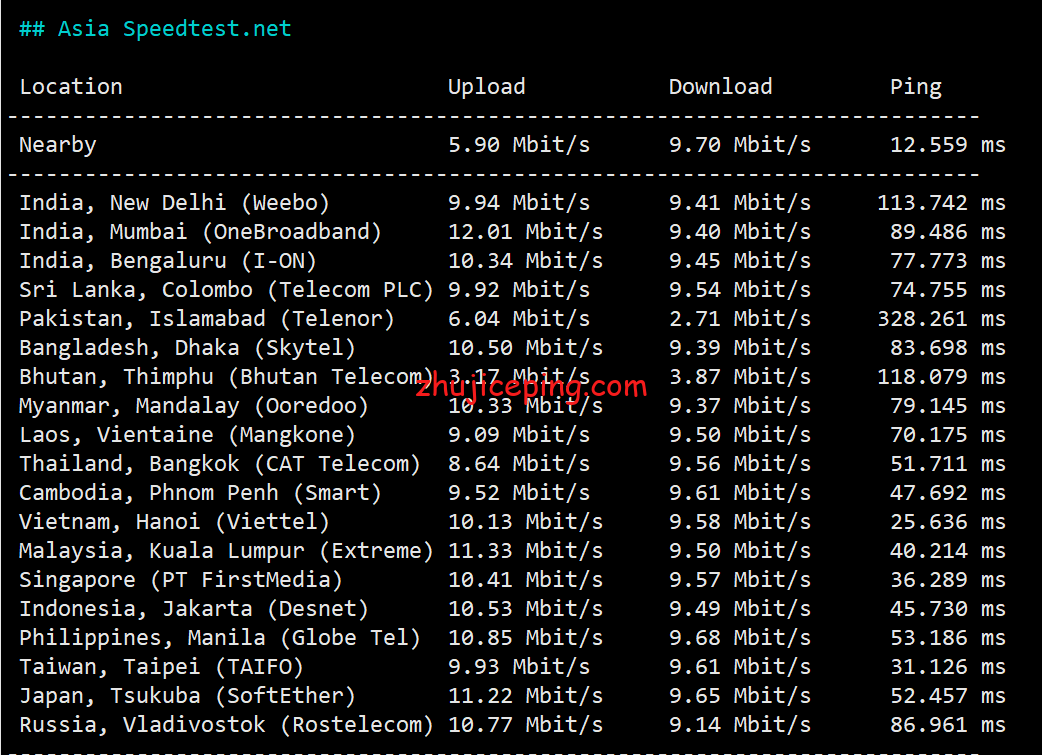Click Bangkok ping '51.711 ms'
1042x755 pixels.
948,464
